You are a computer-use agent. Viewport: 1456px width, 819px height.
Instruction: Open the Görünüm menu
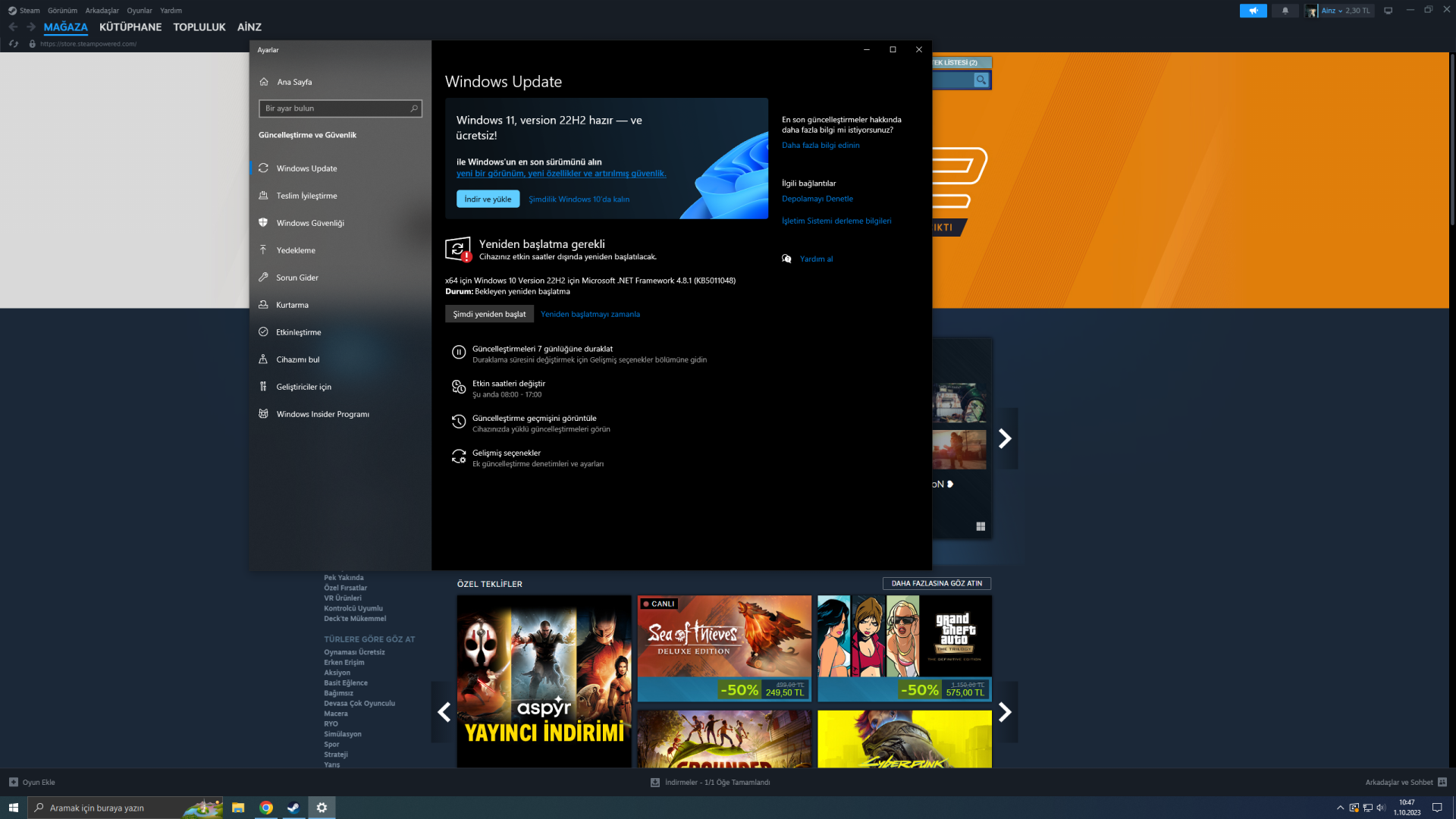coord(62,11)
